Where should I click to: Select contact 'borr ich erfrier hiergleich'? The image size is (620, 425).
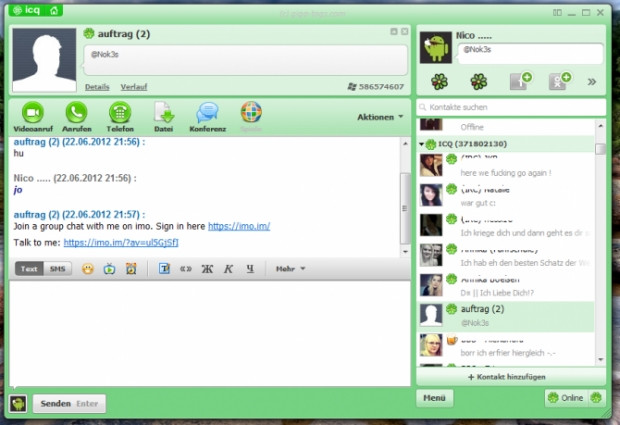(x=506, y=346)
